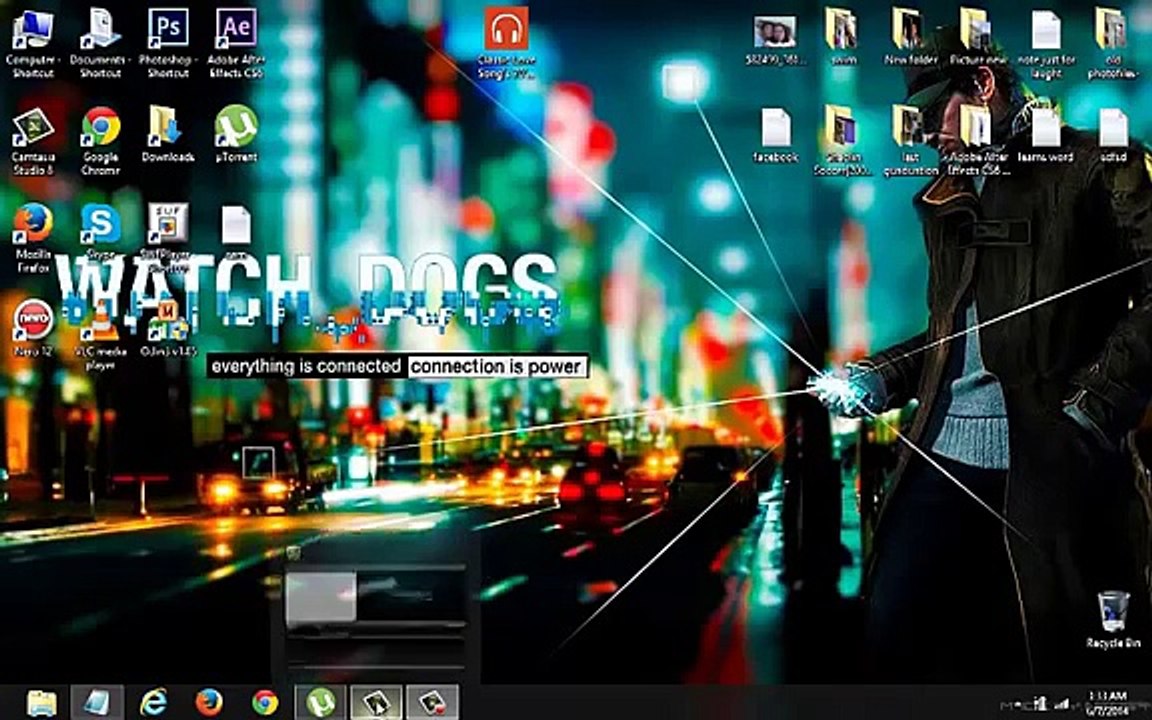Select the last graduation folder
Image resolution: width=1152 pixels, height=720 pixels.
coord(910,140)
